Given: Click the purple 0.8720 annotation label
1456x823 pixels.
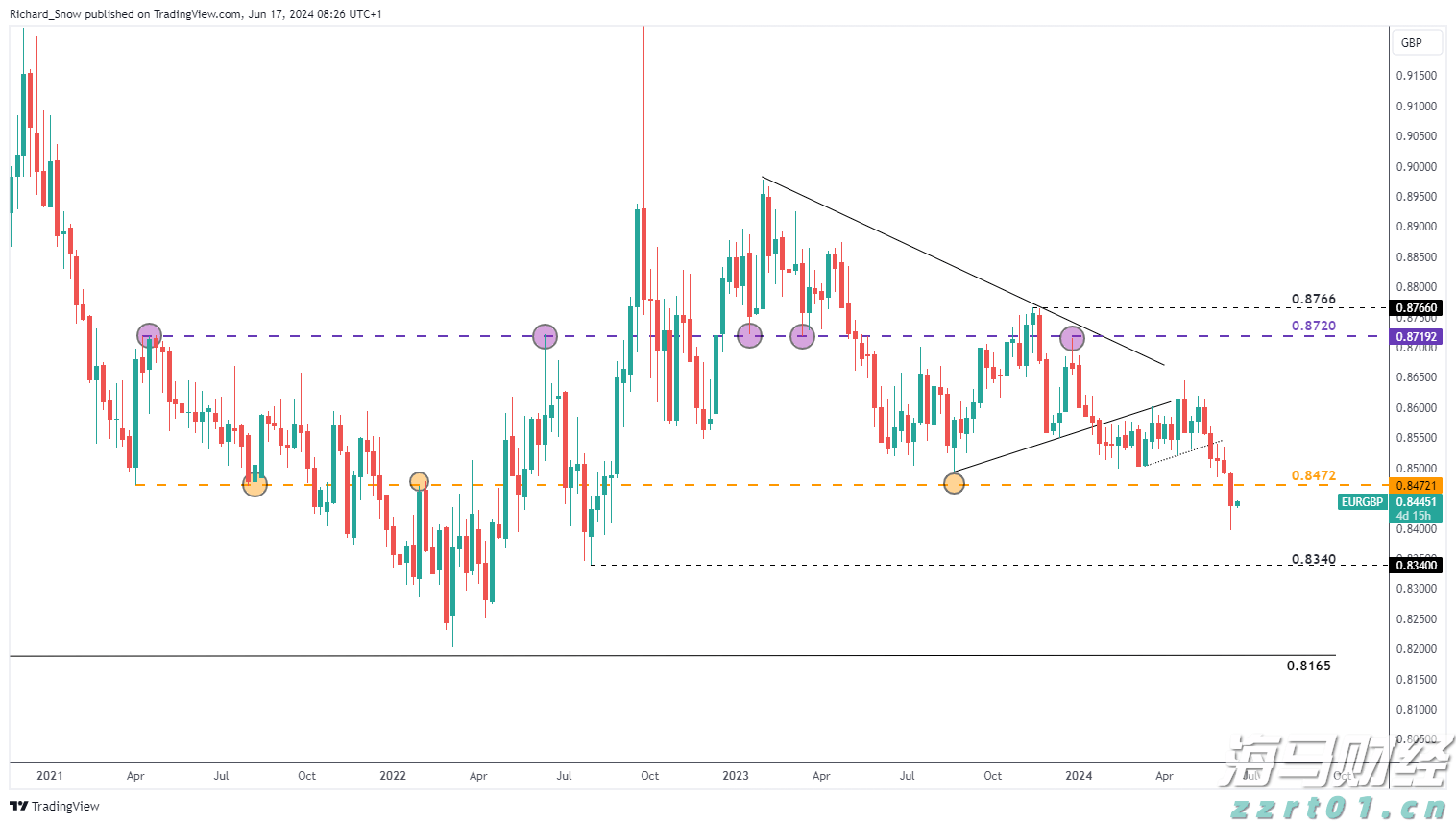Looking at the screenshot, I should (1313, 326).
